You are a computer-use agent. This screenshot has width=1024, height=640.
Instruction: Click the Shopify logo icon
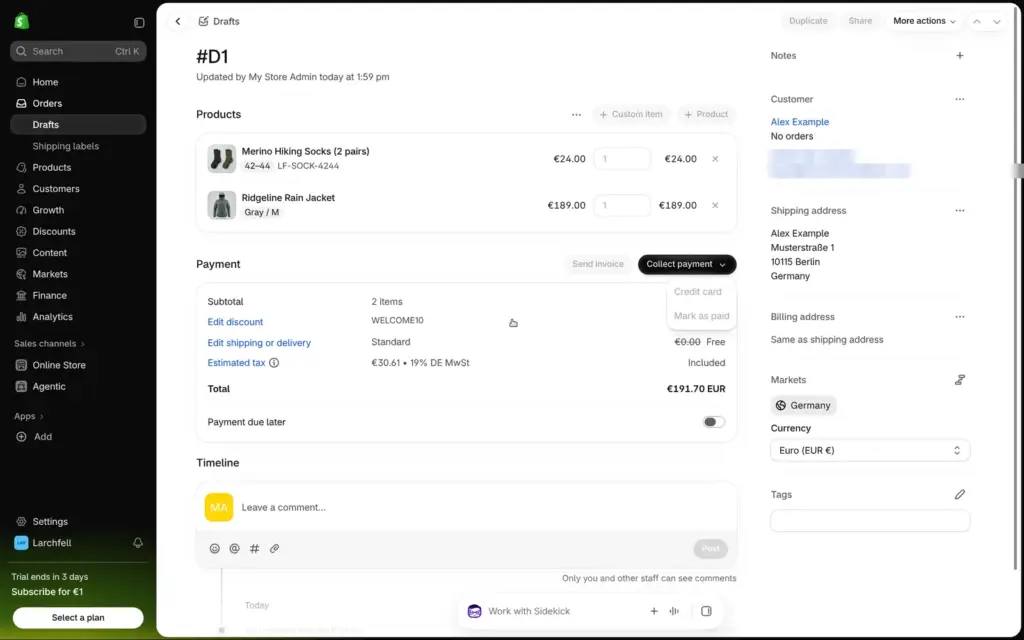coord(22,22)
